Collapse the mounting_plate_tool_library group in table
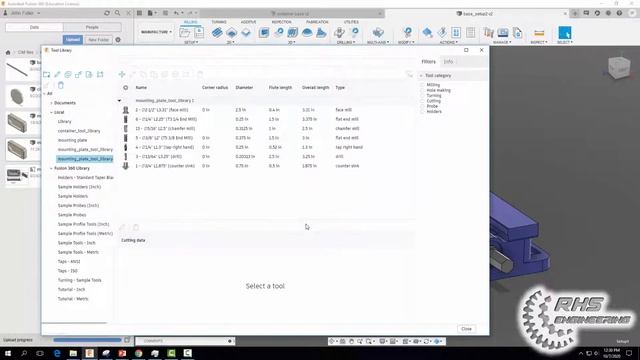 pos(119,100)
